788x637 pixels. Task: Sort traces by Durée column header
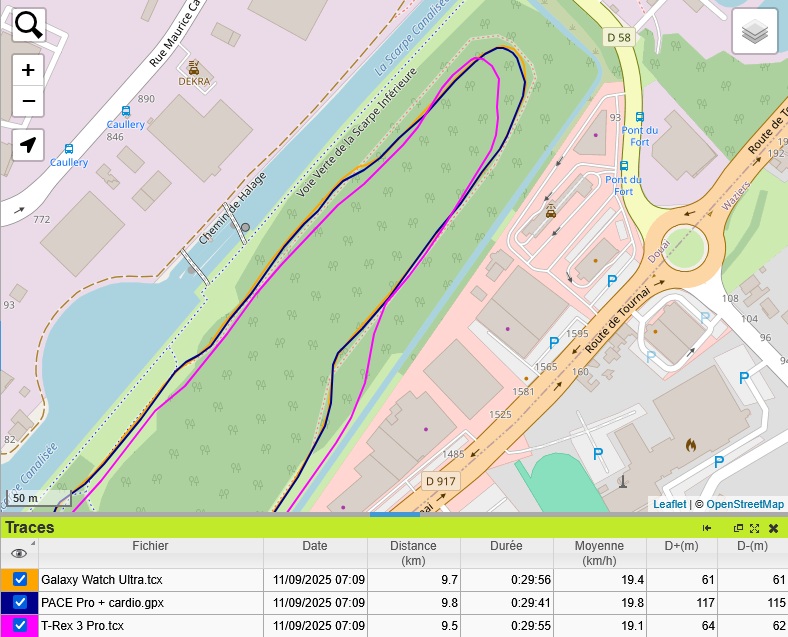coord(506,546)
